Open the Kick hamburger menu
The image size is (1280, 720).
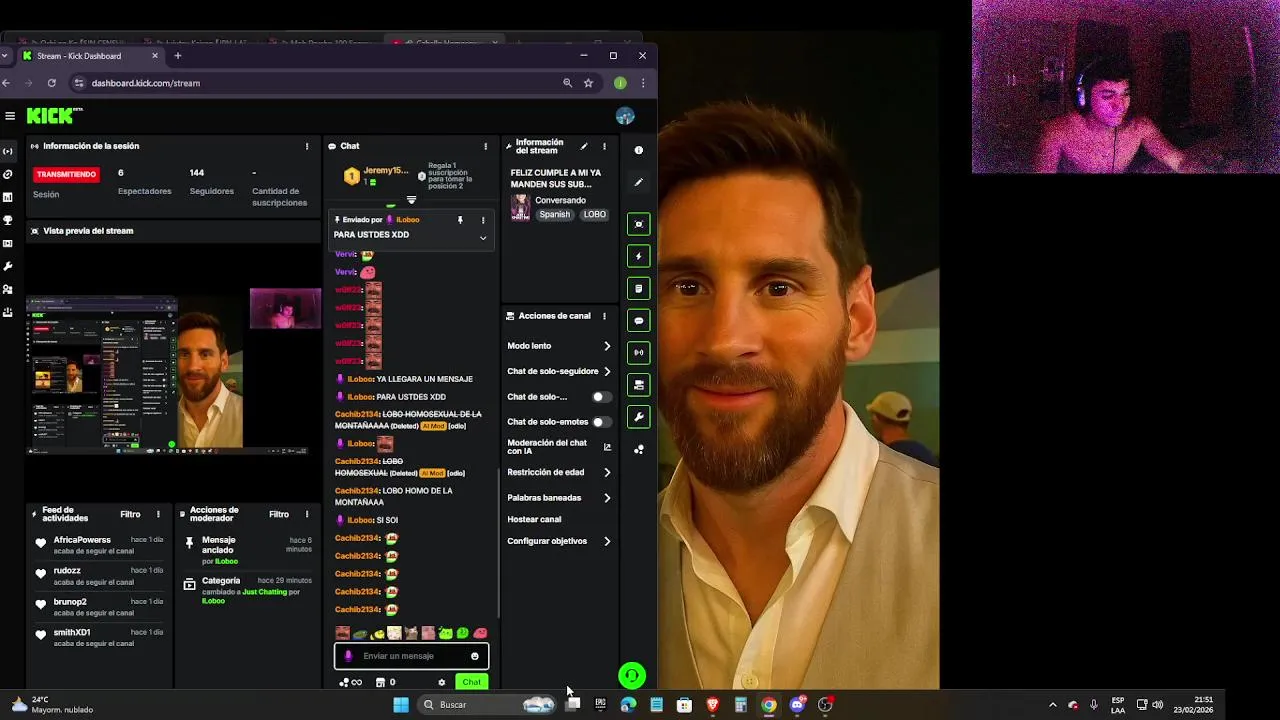(x=9, y=116)
